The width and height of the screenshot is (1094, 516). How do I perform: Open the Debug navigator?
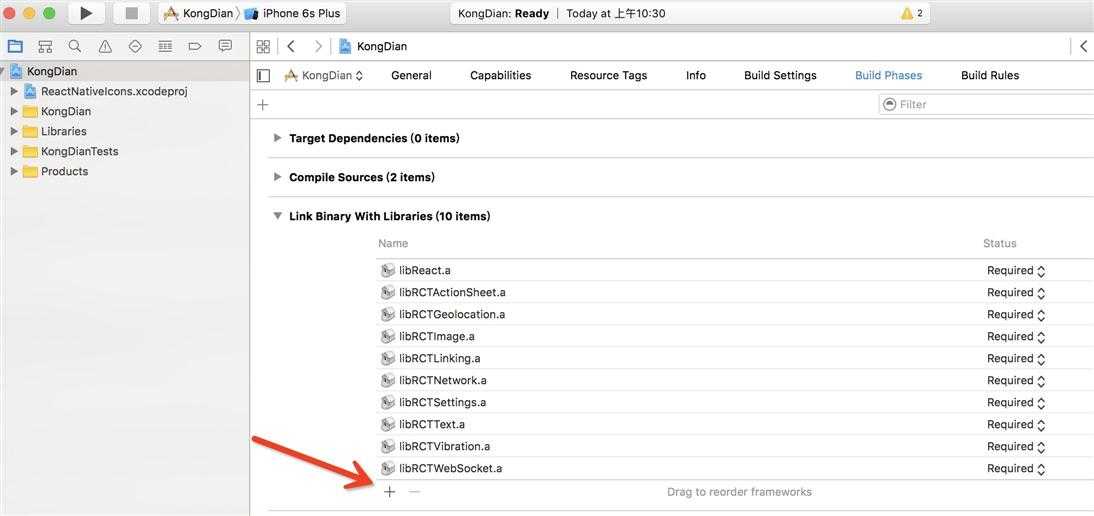click(x=165, y=47)
